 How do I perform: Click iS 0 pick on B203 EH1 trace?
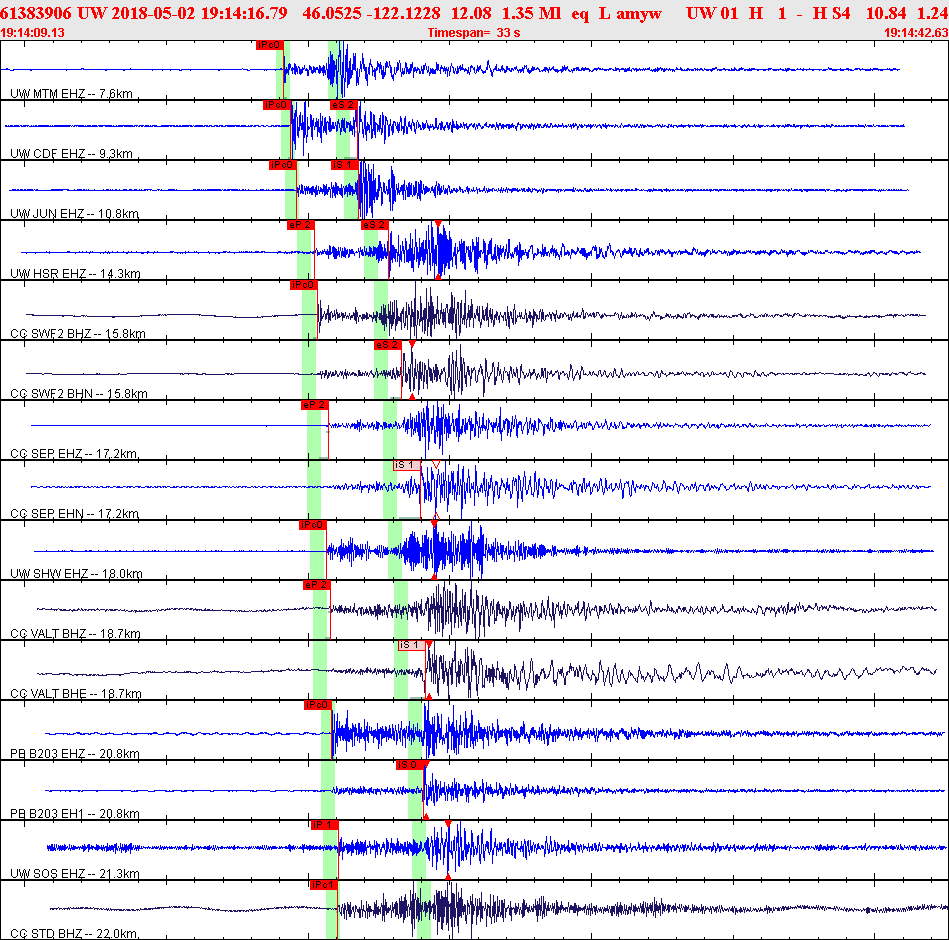[410, 765]
